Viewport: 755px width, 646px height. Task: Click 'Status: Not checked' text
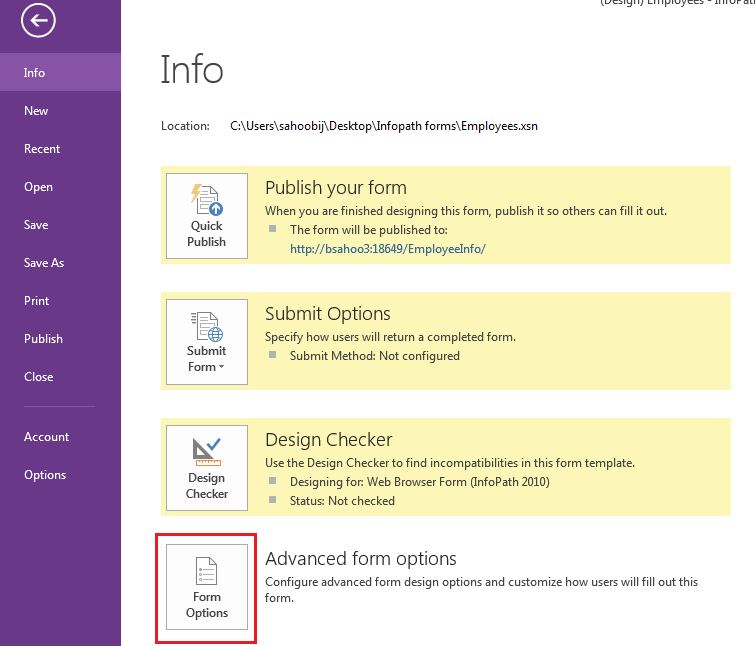click(x=342, y=501)
